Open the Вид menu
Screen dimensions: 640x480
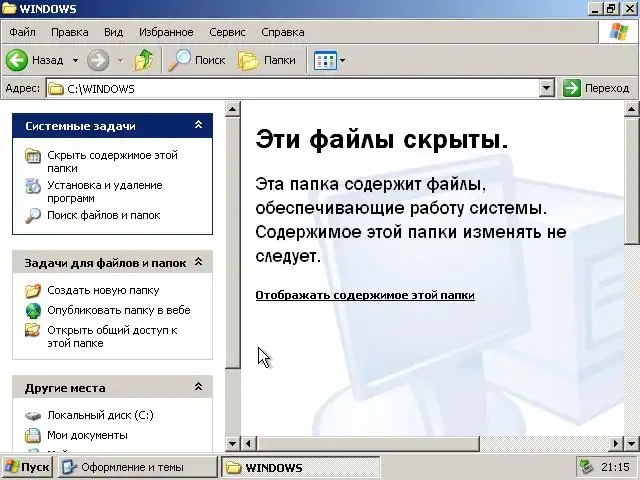point(113,32)
